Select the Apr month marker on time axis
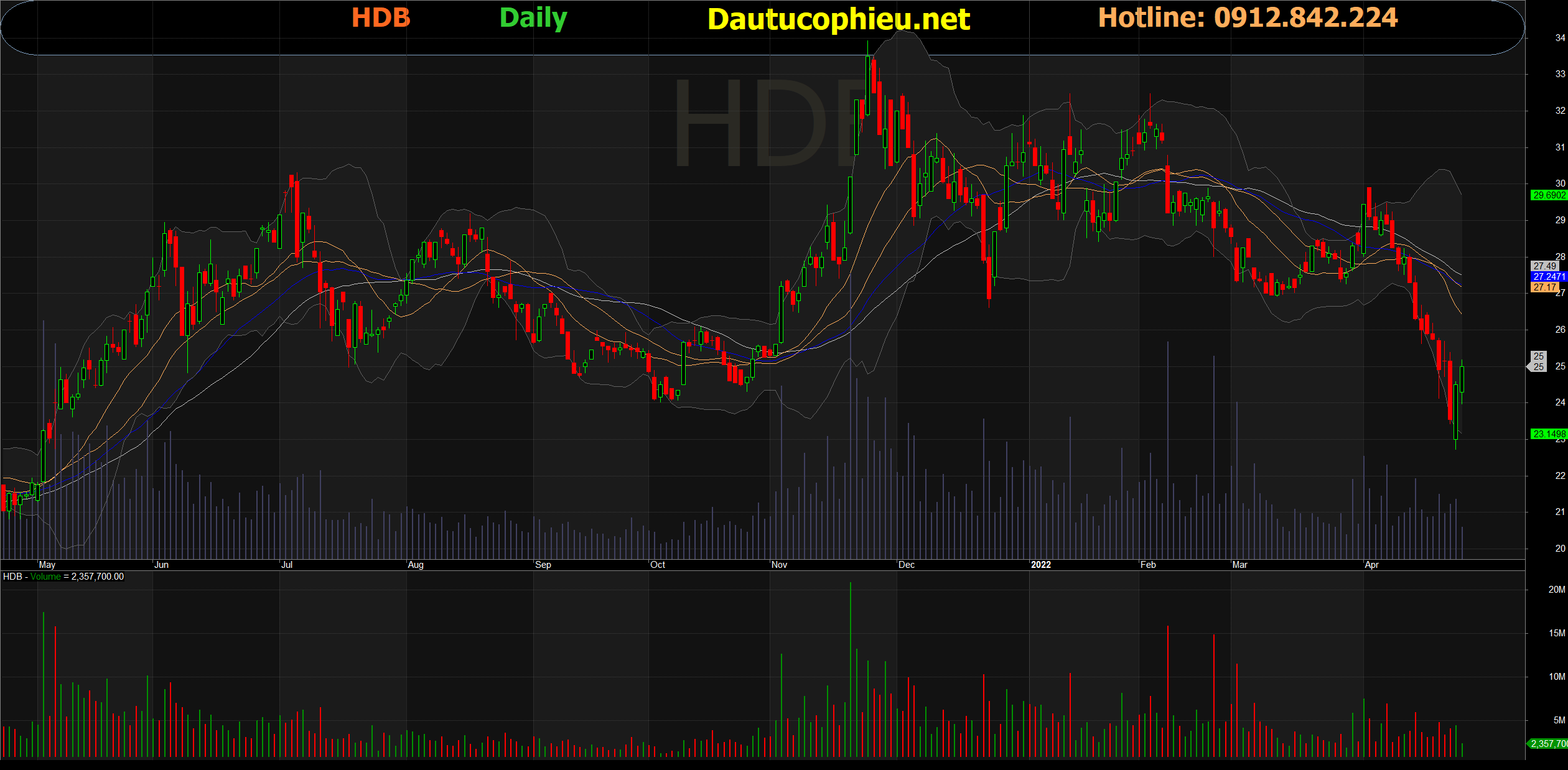1568x770 pixels. click(1371, 565)
